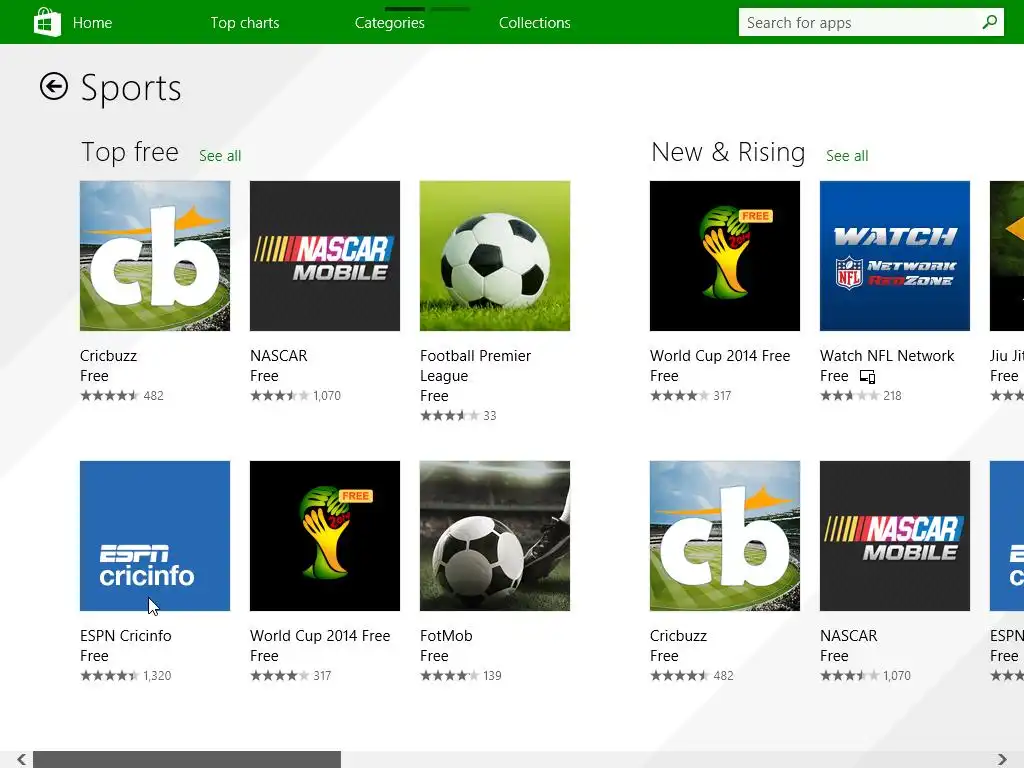This screenshot has width=1024, height=768.
Task: Open Watch NFL Network tile
Action: coord(895,256)
